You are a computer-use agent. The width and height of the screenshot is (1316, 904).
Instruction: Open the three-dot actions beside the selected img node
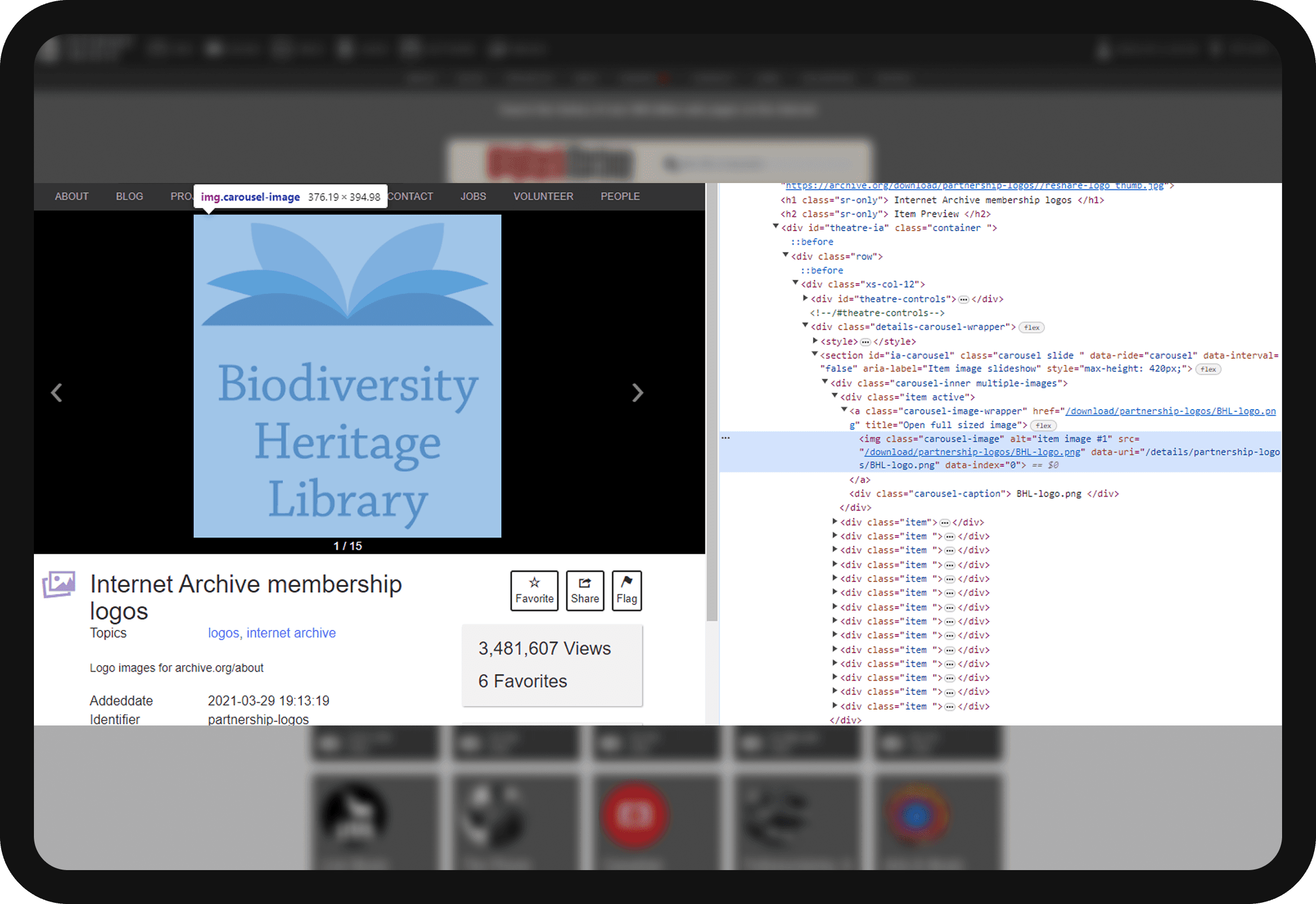point(725,438)
